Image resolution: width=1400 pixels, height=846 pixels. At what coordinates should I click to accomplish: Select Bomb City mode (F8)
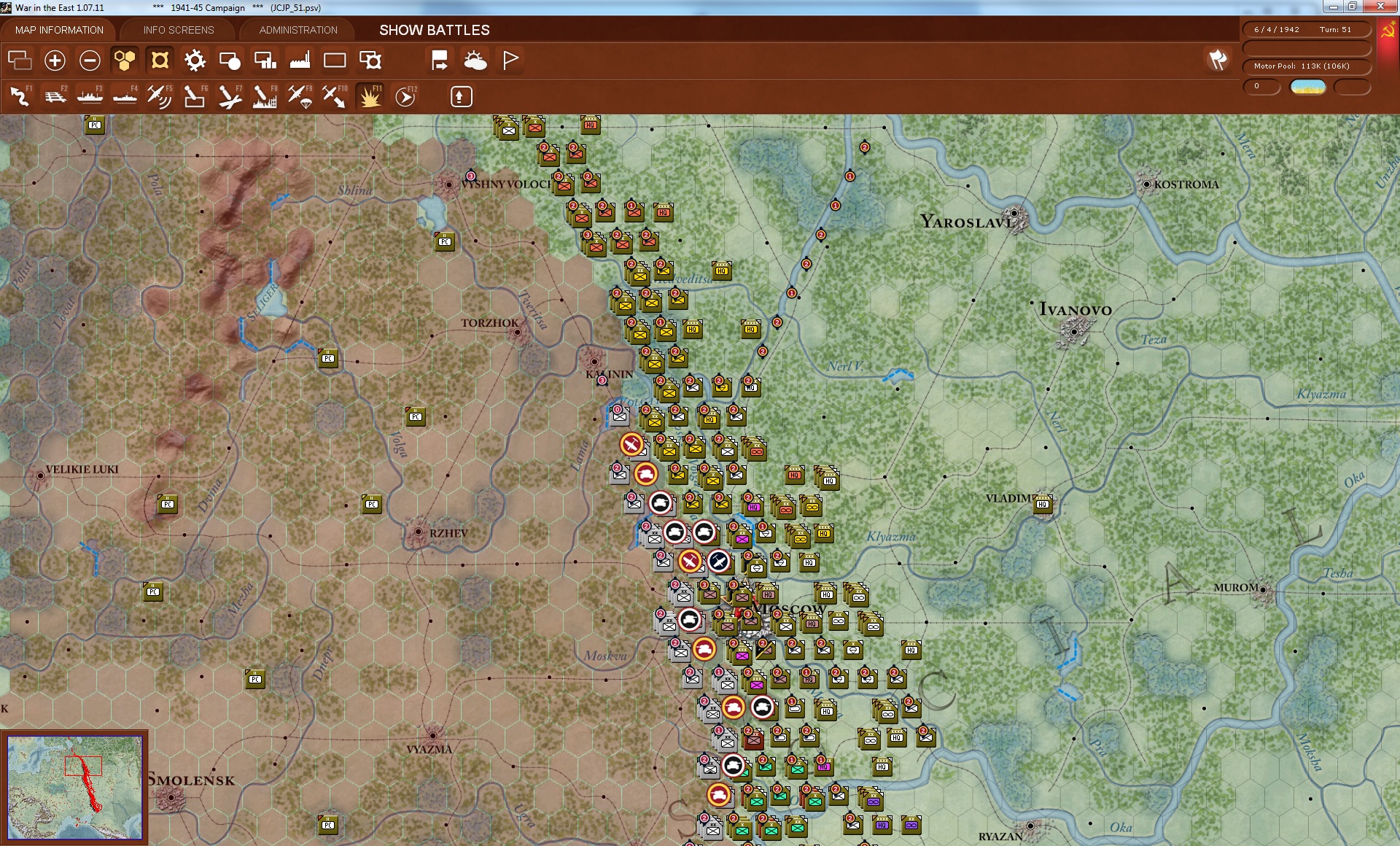[x=264, y=96]
